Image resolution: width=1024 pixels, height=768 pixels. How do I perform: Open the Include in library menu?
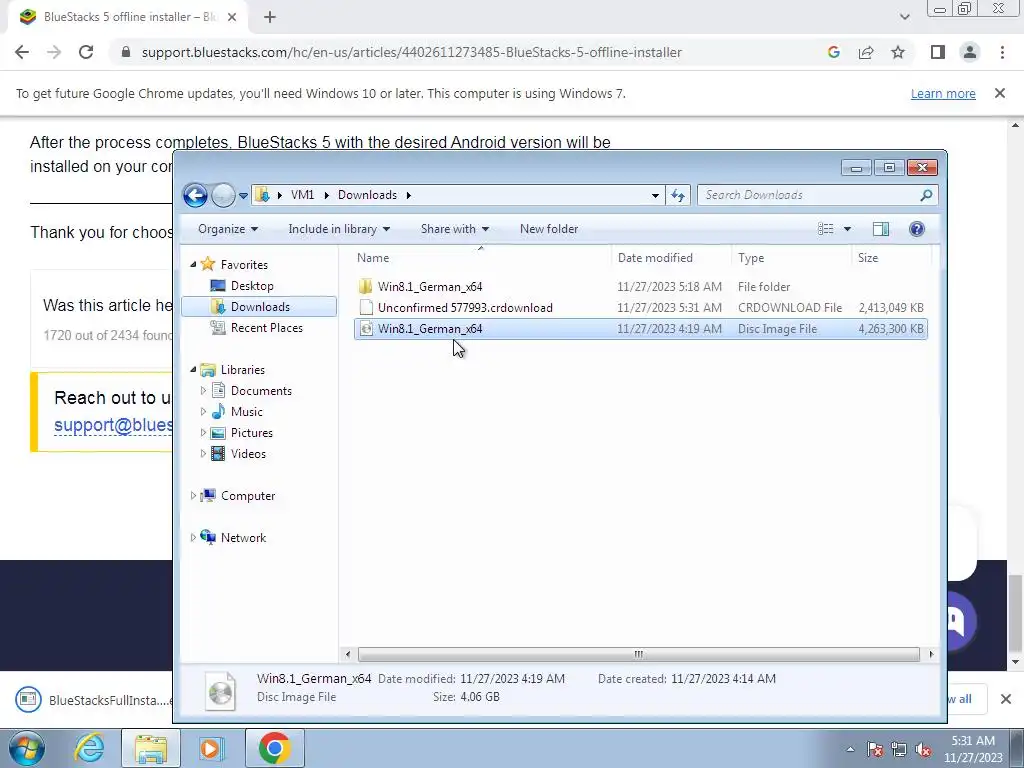pos(339,229)
